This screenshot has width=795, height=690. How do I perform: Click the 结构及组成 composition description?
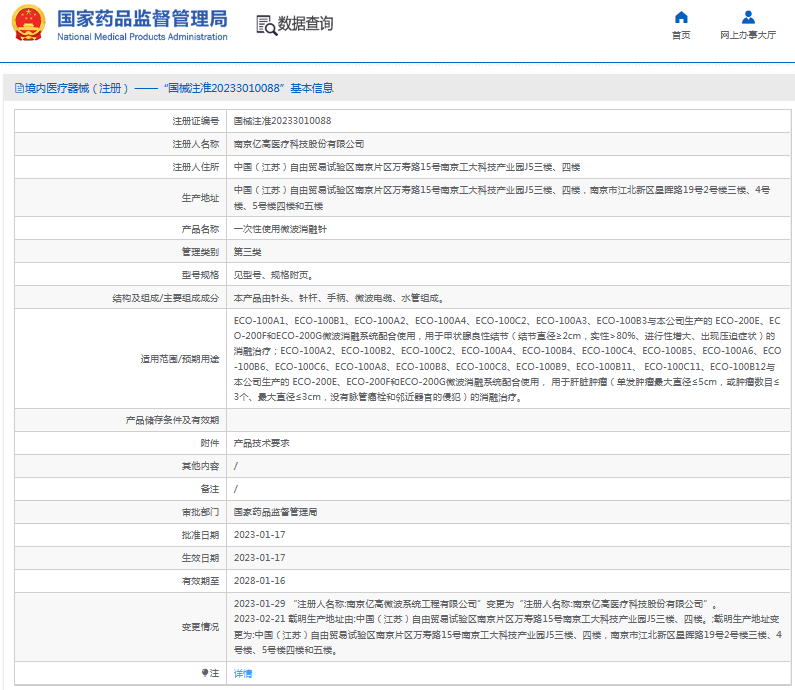[x=339, y=298]
